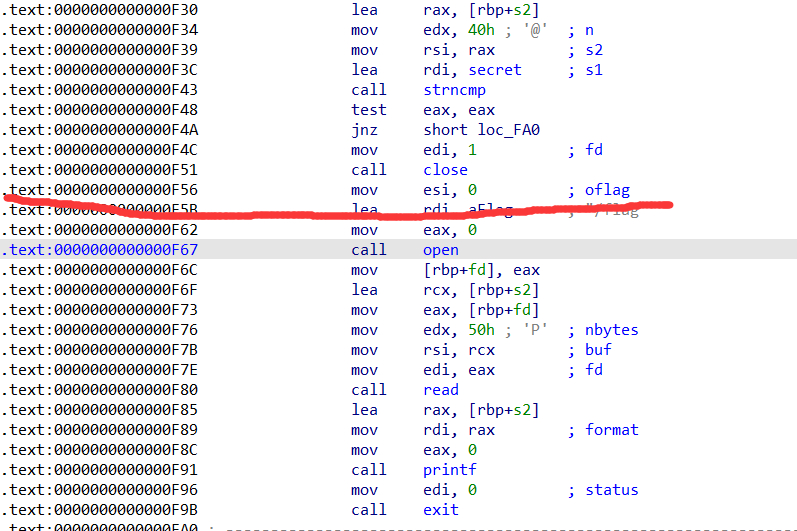Click the printf function call

[450, 470]
